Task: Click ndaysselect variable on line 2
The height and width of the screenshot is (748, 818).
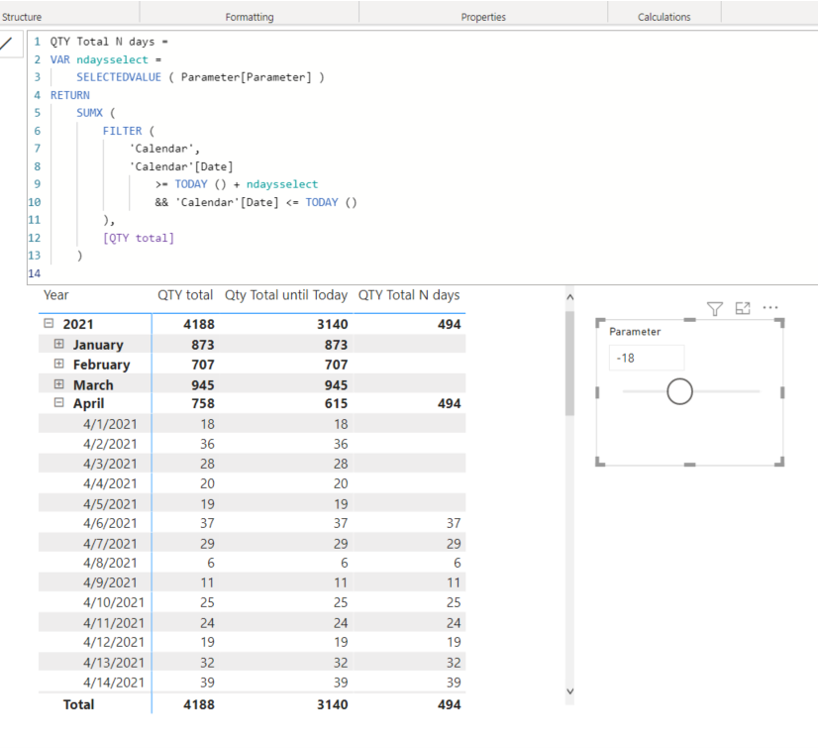Action: (112, 59)
